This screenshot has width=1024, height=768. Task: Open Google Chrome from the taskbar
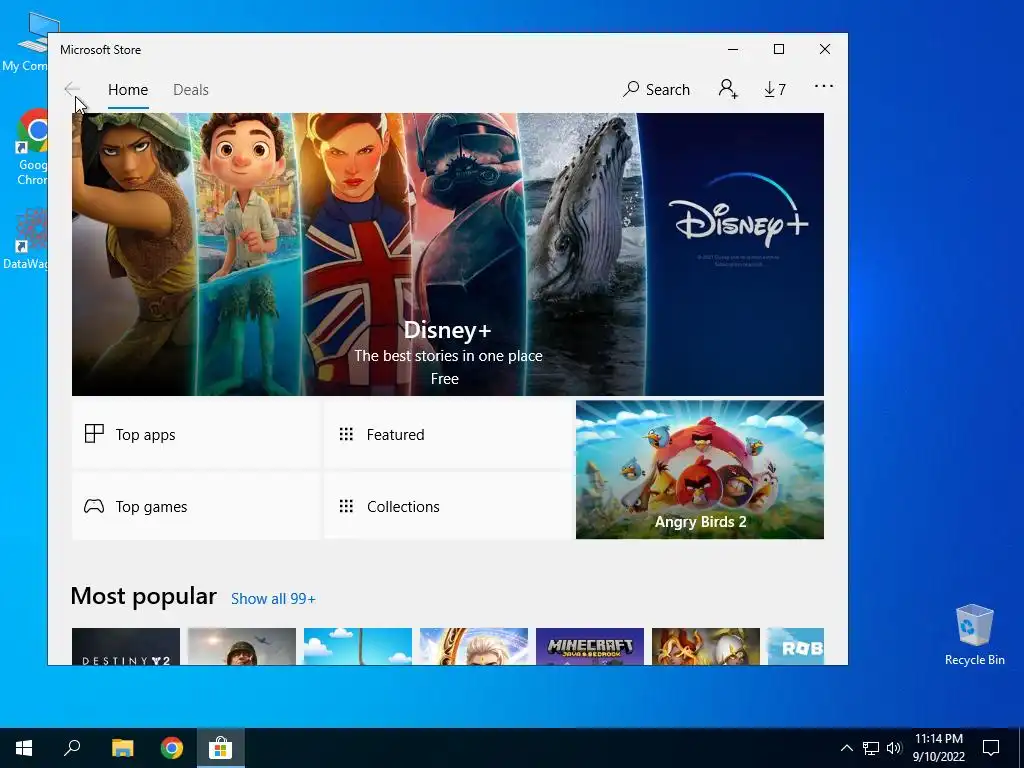[x=172, y=748]
